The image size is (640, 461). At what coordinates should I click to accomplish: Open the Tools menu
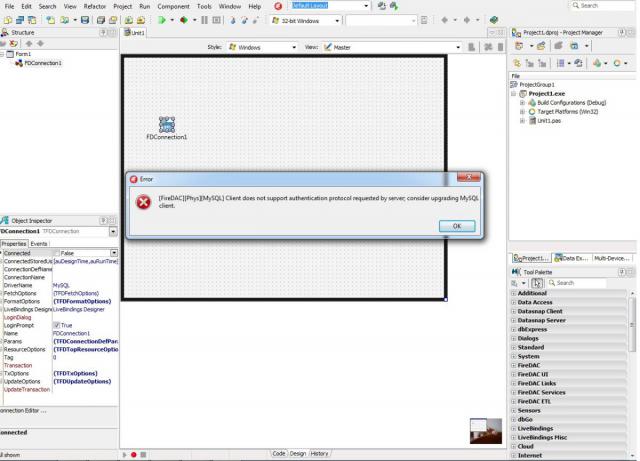point(204,7)
